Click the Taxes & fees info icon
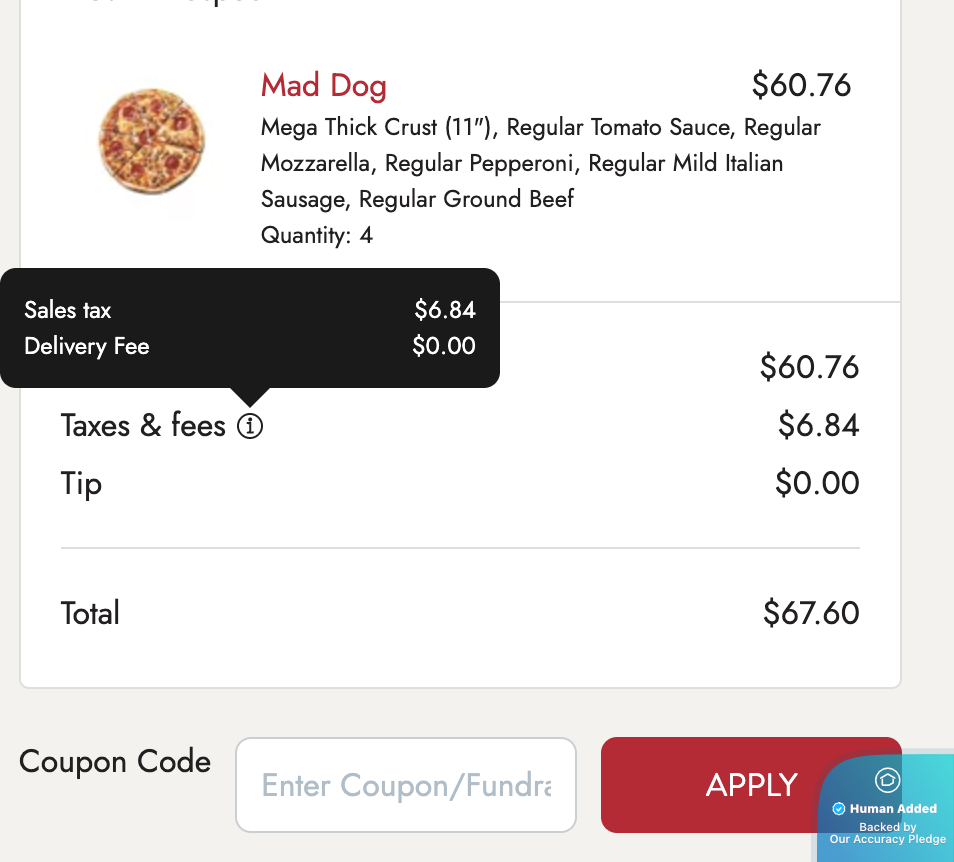954x862 pixels. tap(250, 427)
